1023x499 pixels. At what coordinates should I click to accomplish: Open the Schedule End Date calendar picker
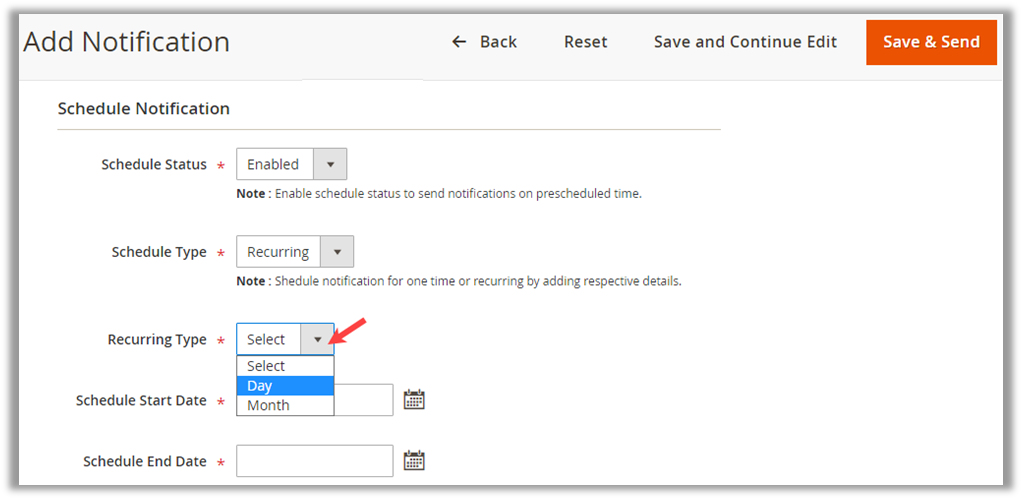414,461
